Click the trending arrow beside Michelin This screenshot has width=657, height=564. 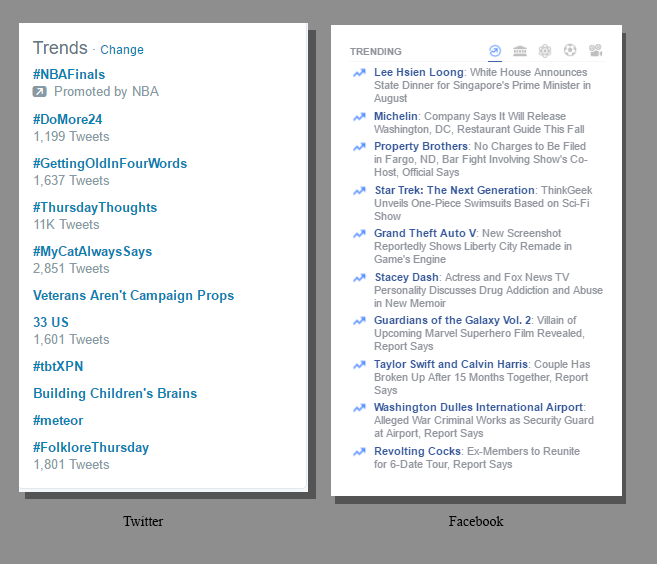359,117
